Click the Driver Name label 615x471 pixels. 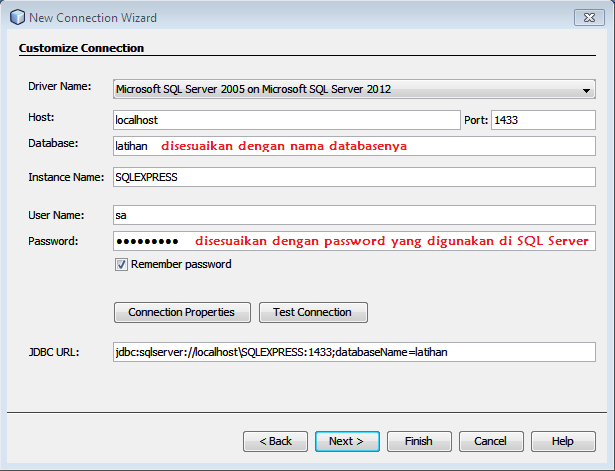pos(60,86)
